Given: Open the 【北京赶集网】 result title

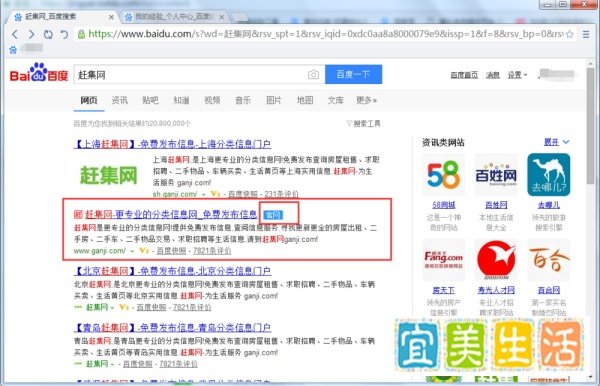Looking at the screenshot, I should tap(173, 271).
